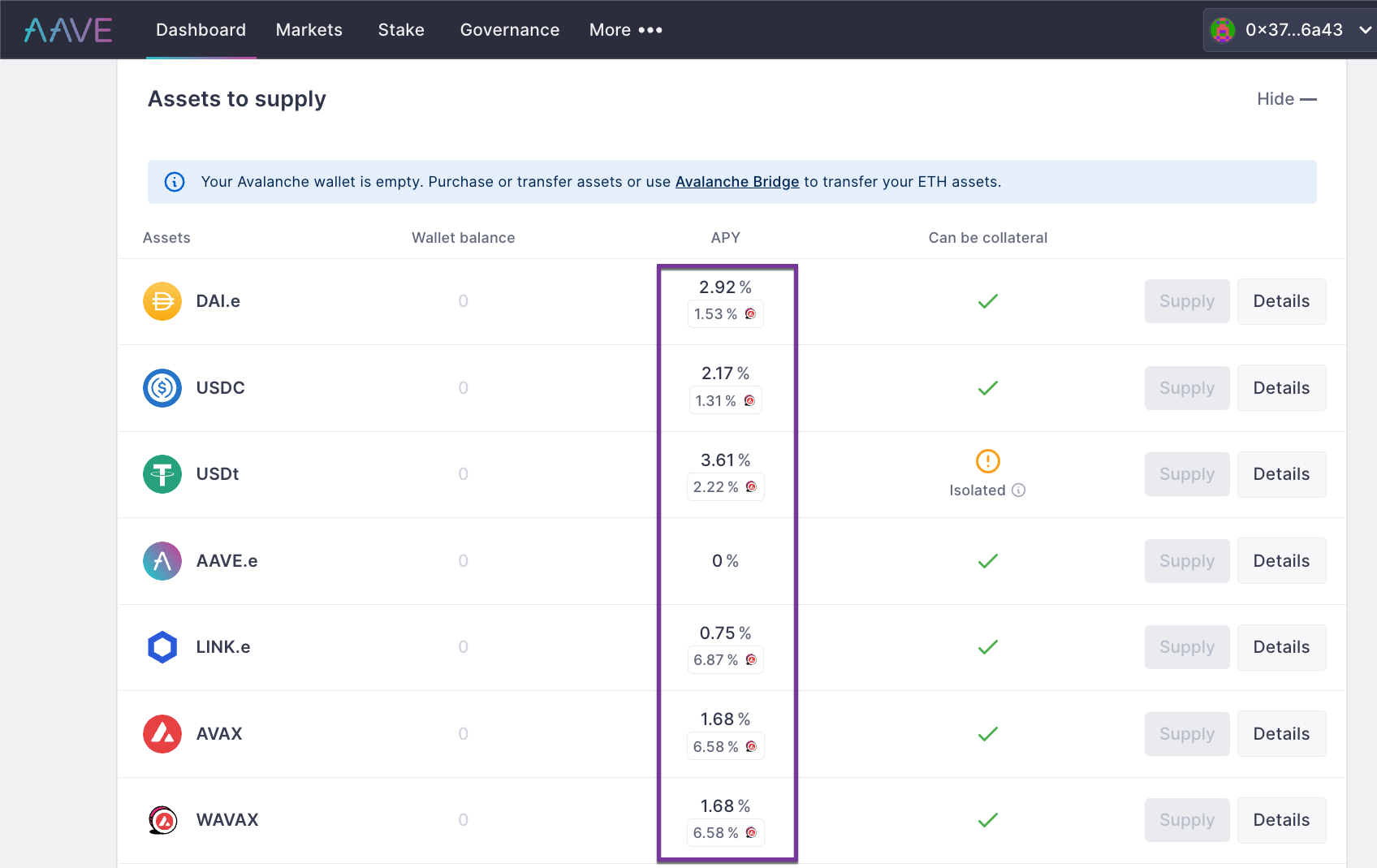The width and height of the screenshot is (1377, 868).
Task: Click the collateral checkmark for AVAX
Action: point(987,733)
